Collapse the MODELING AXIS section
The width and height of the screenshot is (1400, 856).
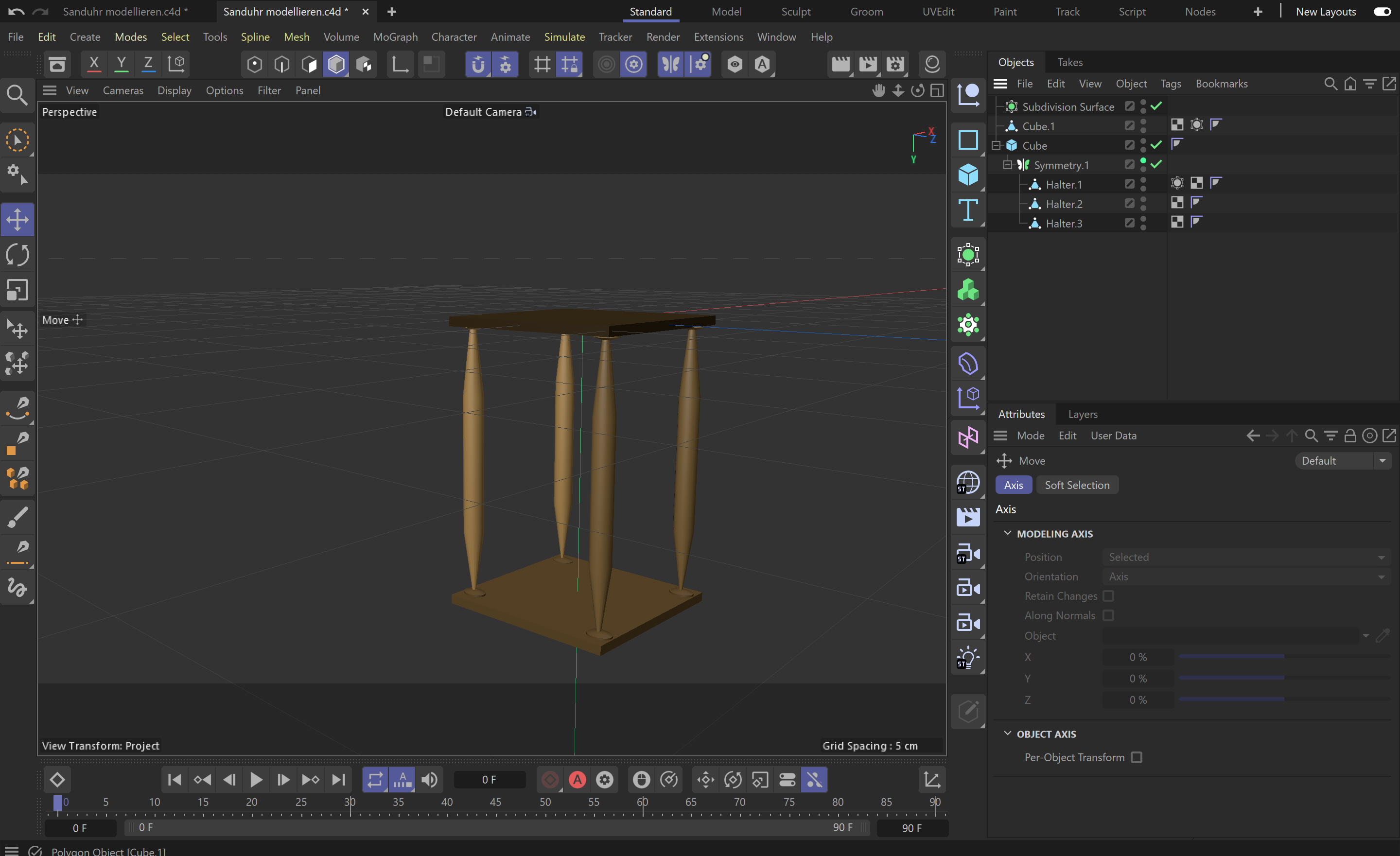(x=1007, y=533)
